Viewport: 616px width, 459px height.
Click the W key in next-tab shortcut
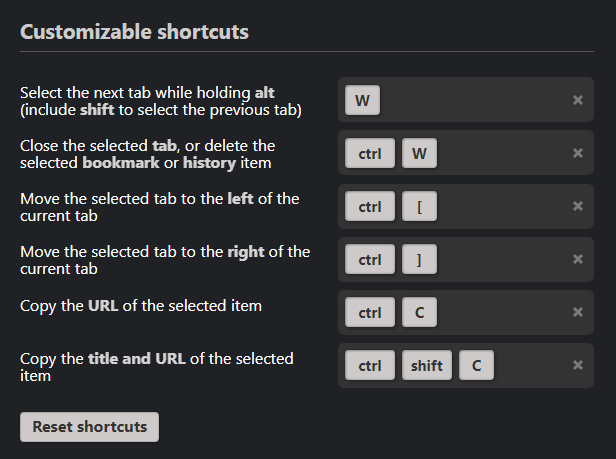[x=362, y=100]
